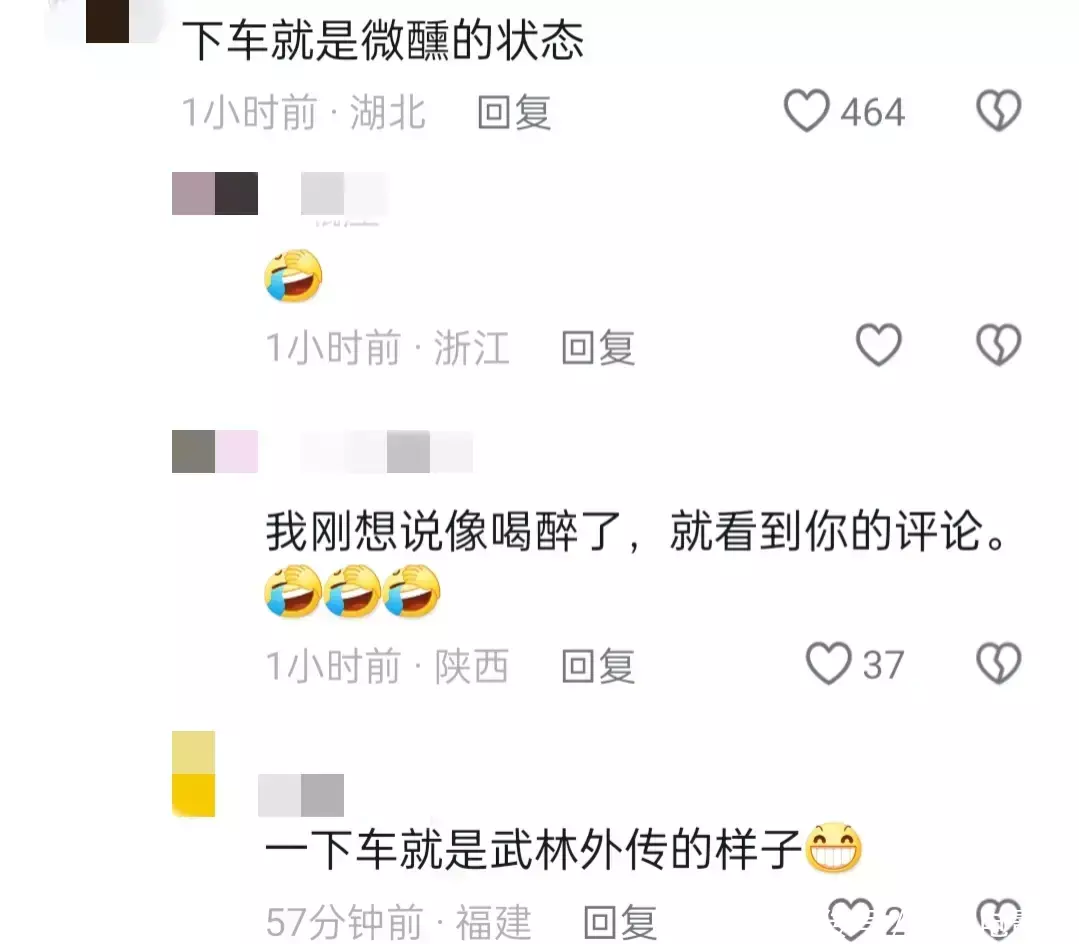The height and width of the screenshot is (944, 1079).
Task: Like the Zhejiang laughing emoji comment
Action: 878,345
